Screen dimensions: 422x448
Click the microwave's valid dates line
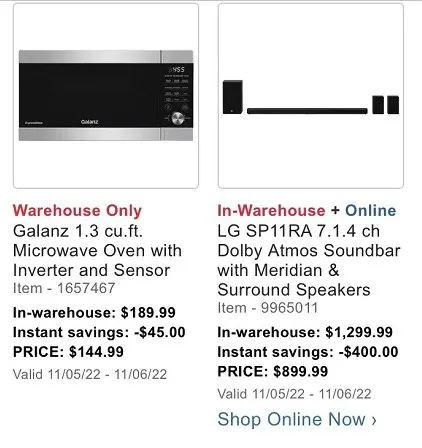pos(90,374)
